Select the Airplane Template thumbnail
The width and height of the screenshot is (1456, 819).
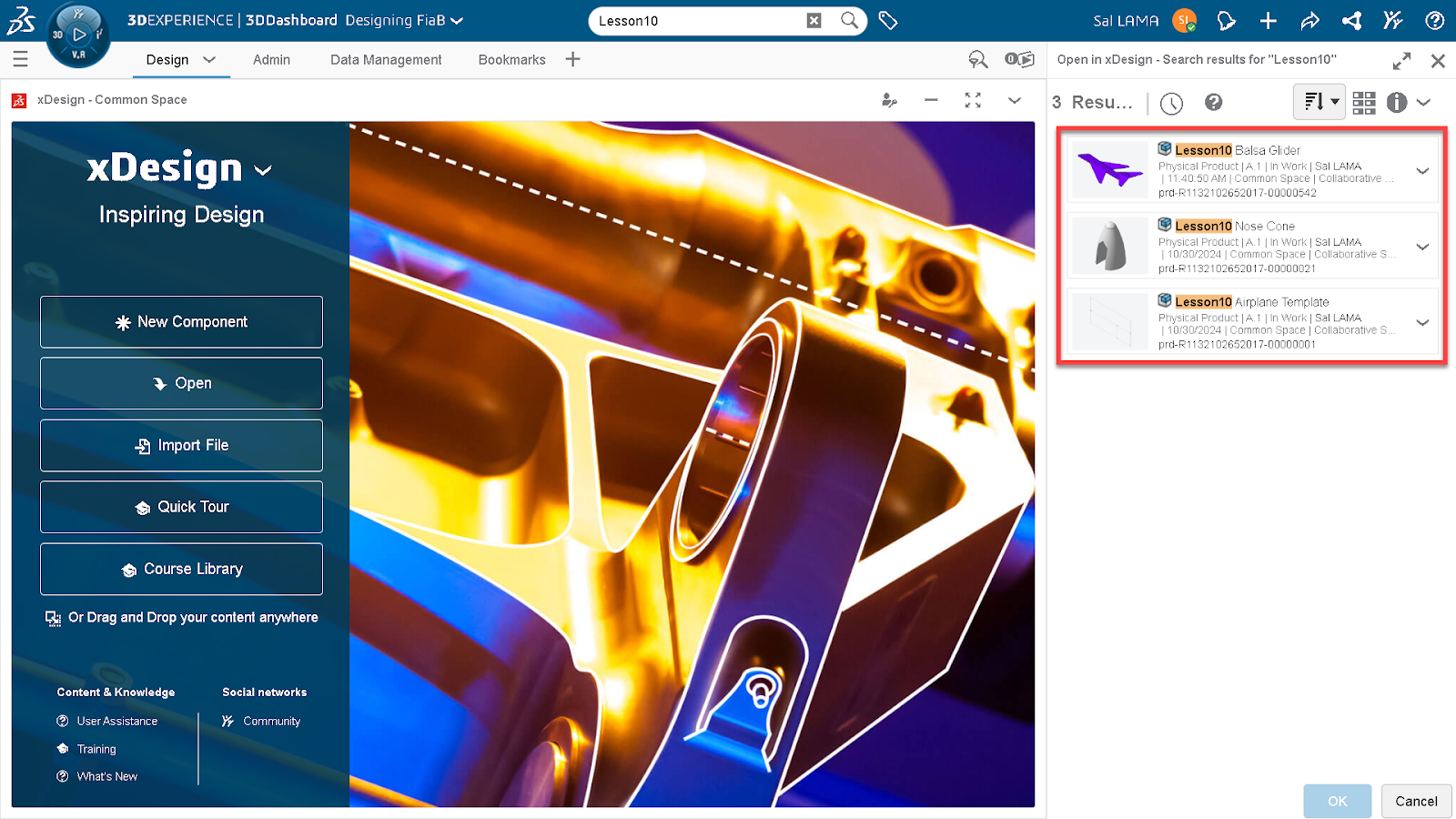(x=1109, y=321)
